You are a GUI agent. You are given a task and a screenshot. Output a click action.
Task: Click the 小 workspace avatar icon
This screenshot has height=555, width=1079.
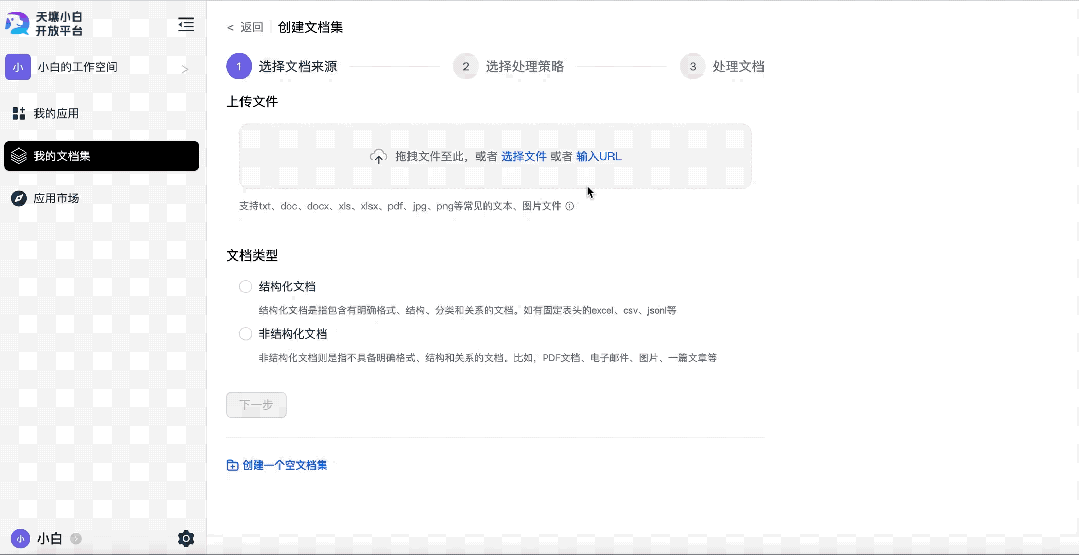[18, 67]
